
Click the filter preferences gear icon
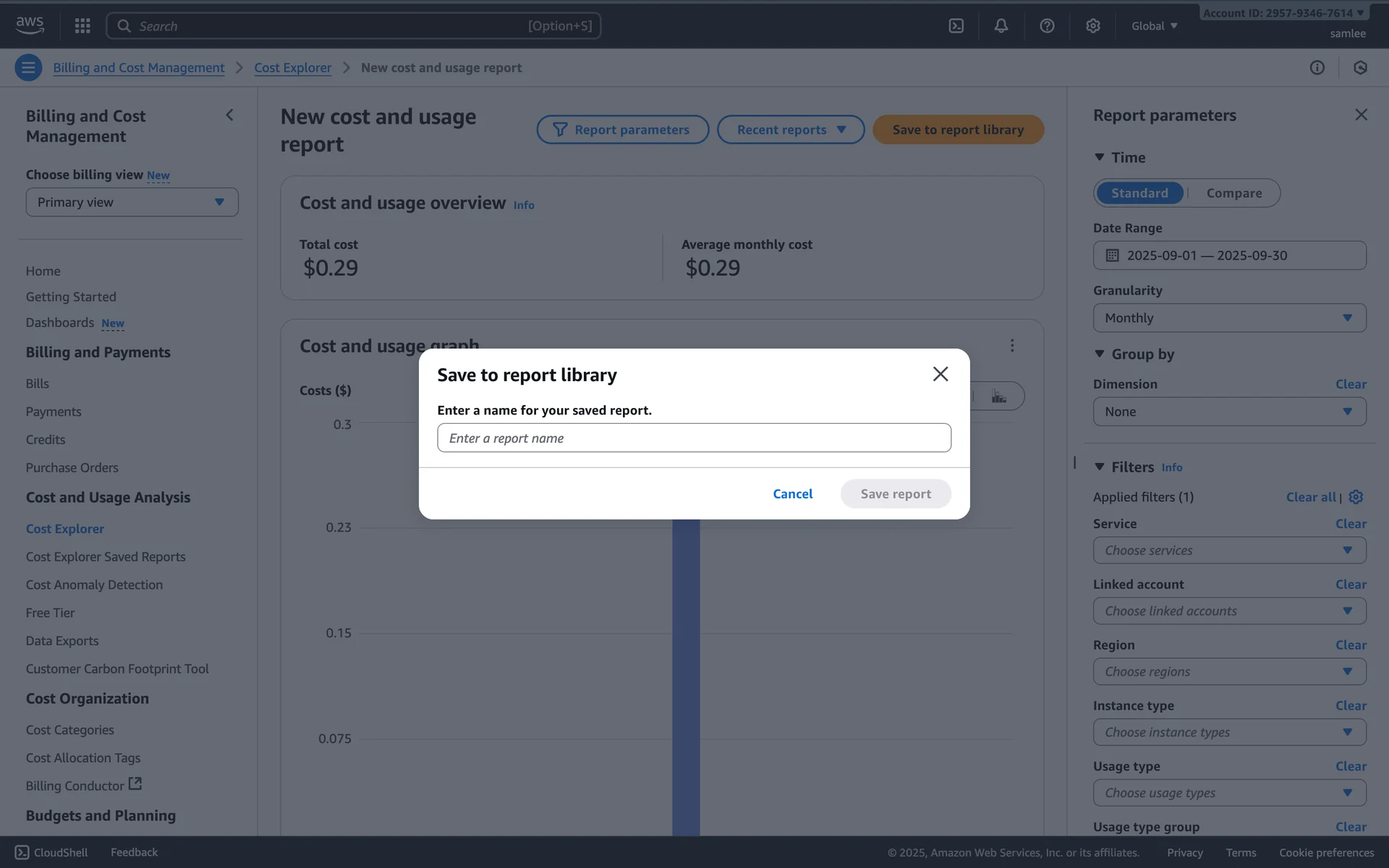[x=1356, y=497]
